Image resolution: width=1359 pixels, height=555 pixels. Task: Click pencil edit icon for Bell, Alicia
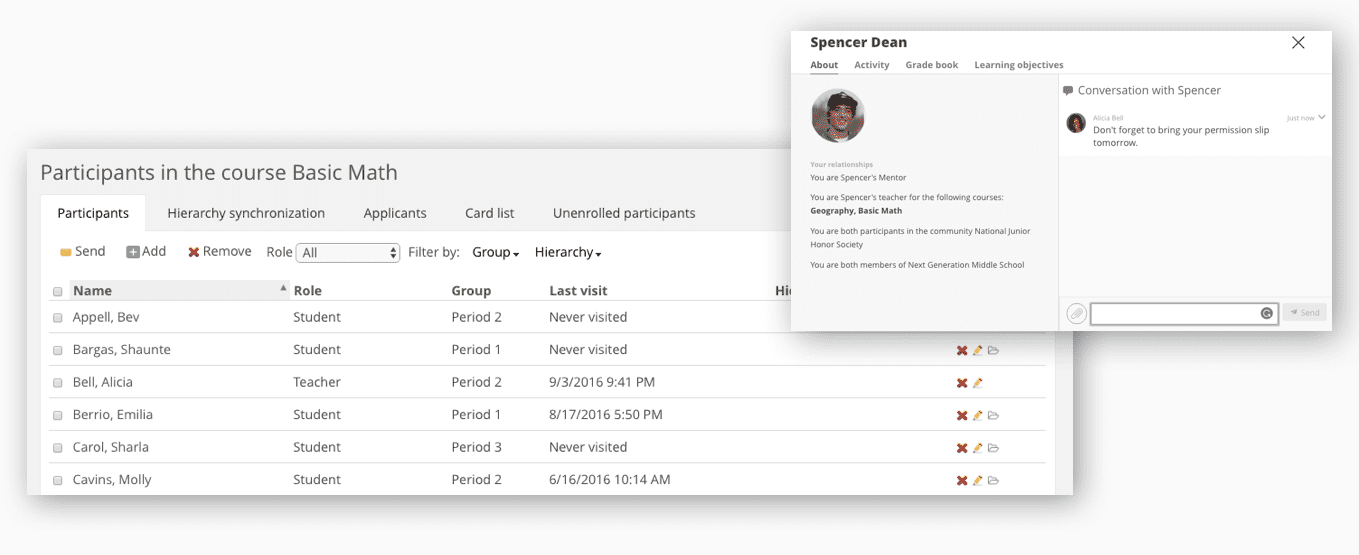[978, 383]
